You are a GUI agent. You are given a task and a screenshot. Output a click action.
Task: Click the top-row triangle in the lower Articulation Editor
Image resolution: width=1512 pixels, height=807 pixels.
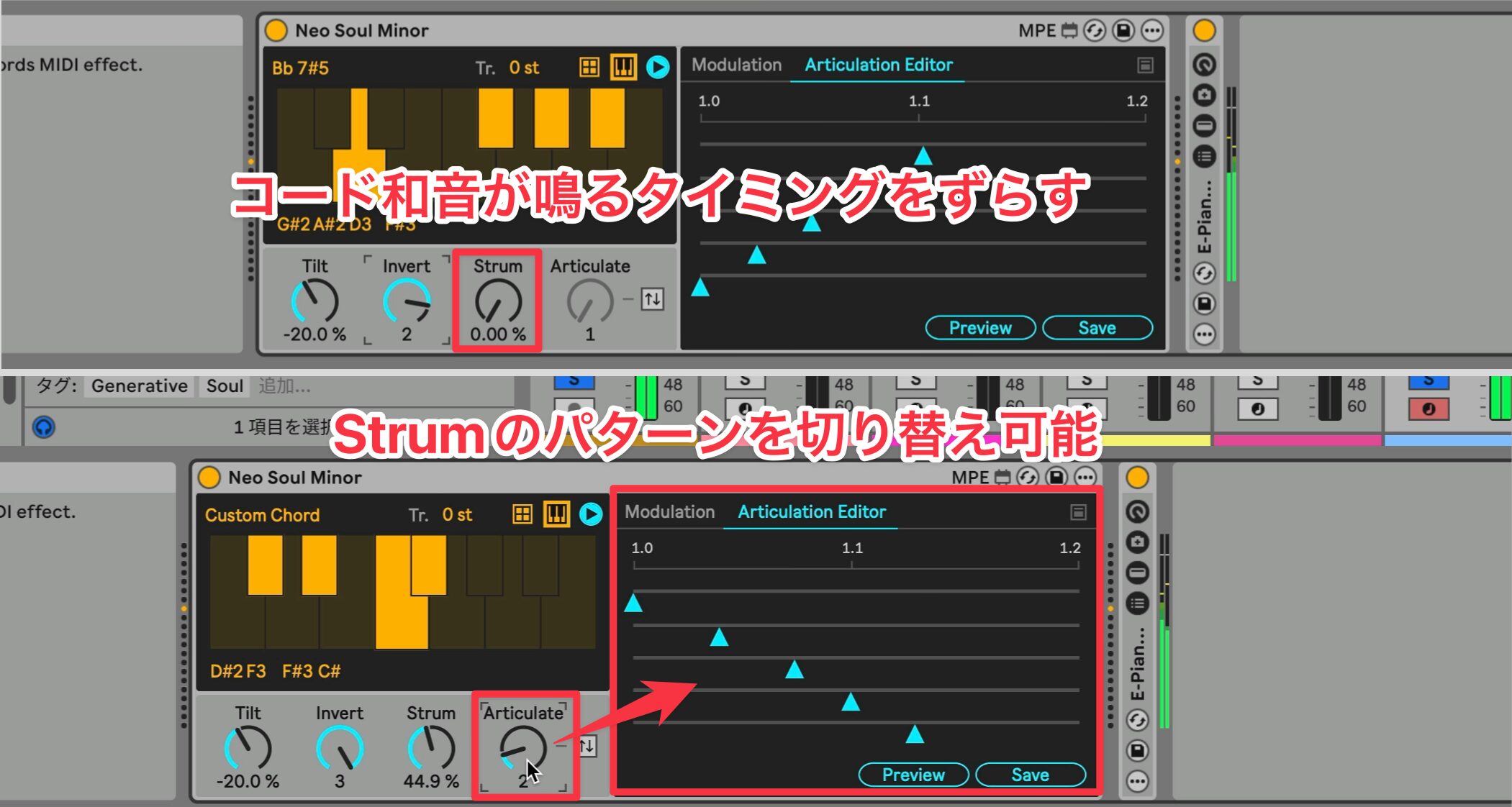click(633, 603)
